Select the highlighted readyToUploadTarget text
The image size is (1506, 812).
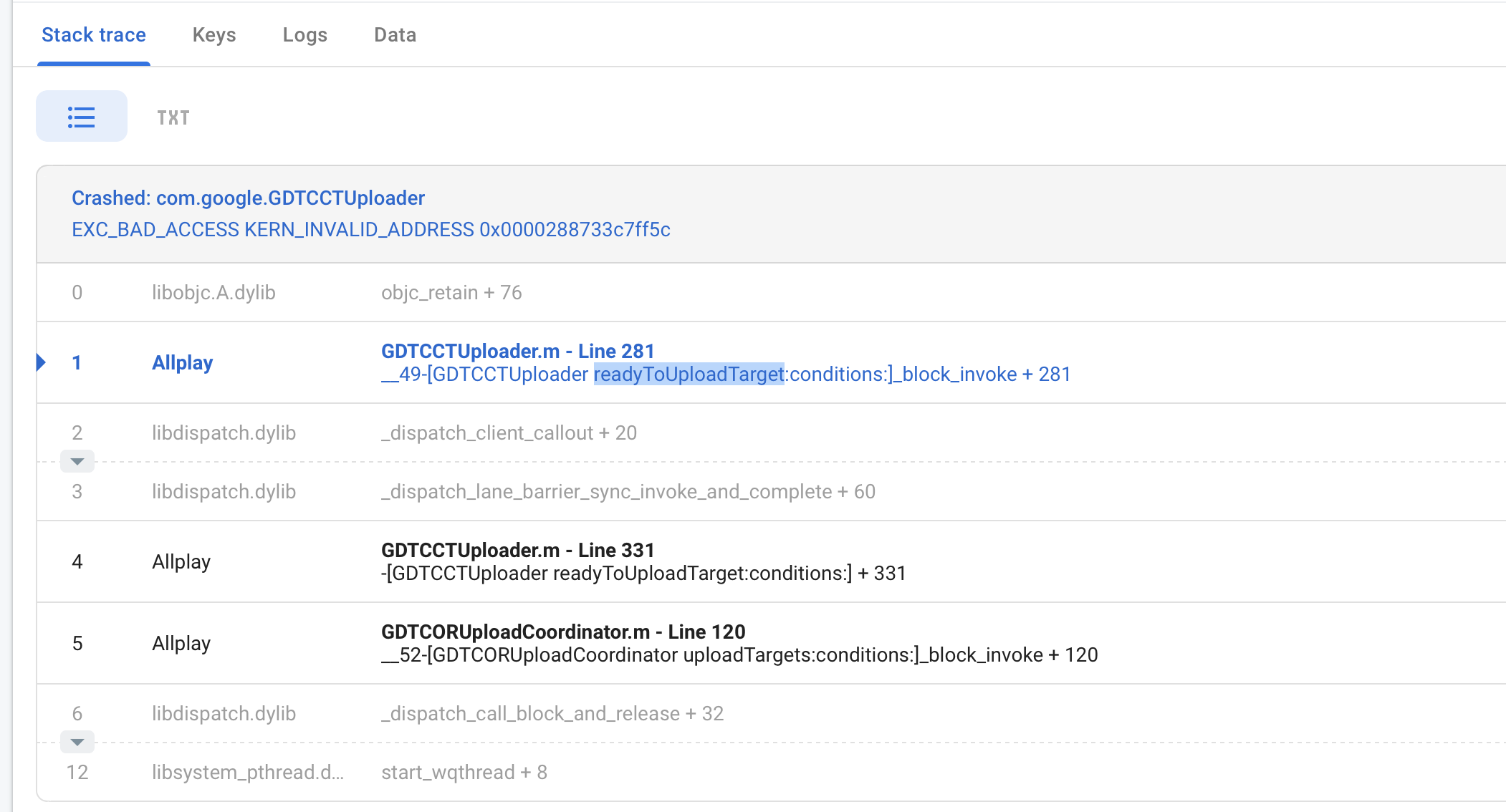click(x=689, y=374)
